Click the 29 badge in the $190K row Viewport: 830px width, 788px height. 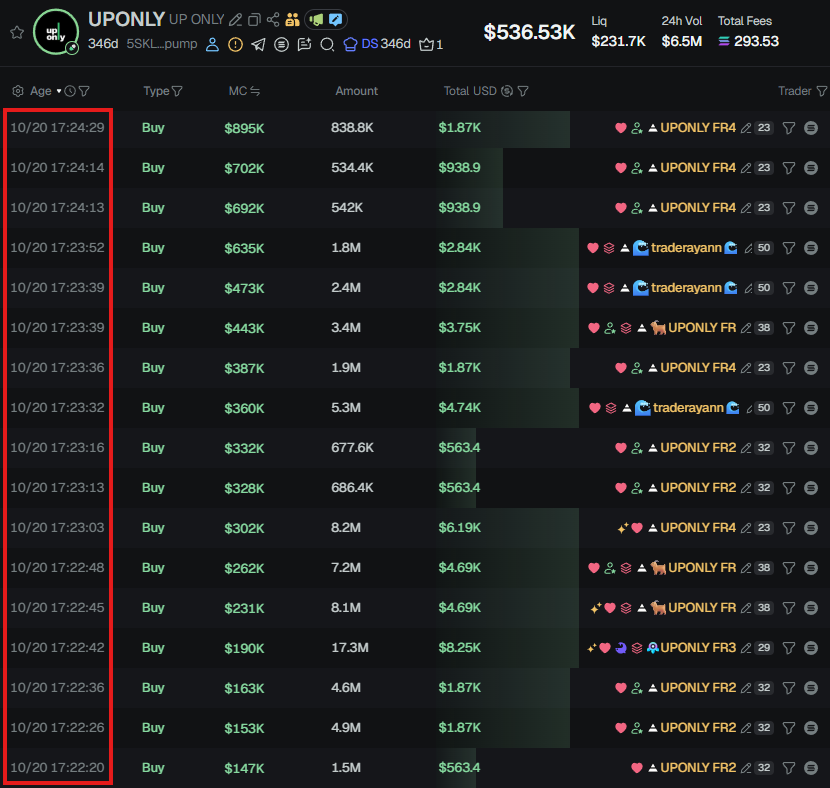763,648
